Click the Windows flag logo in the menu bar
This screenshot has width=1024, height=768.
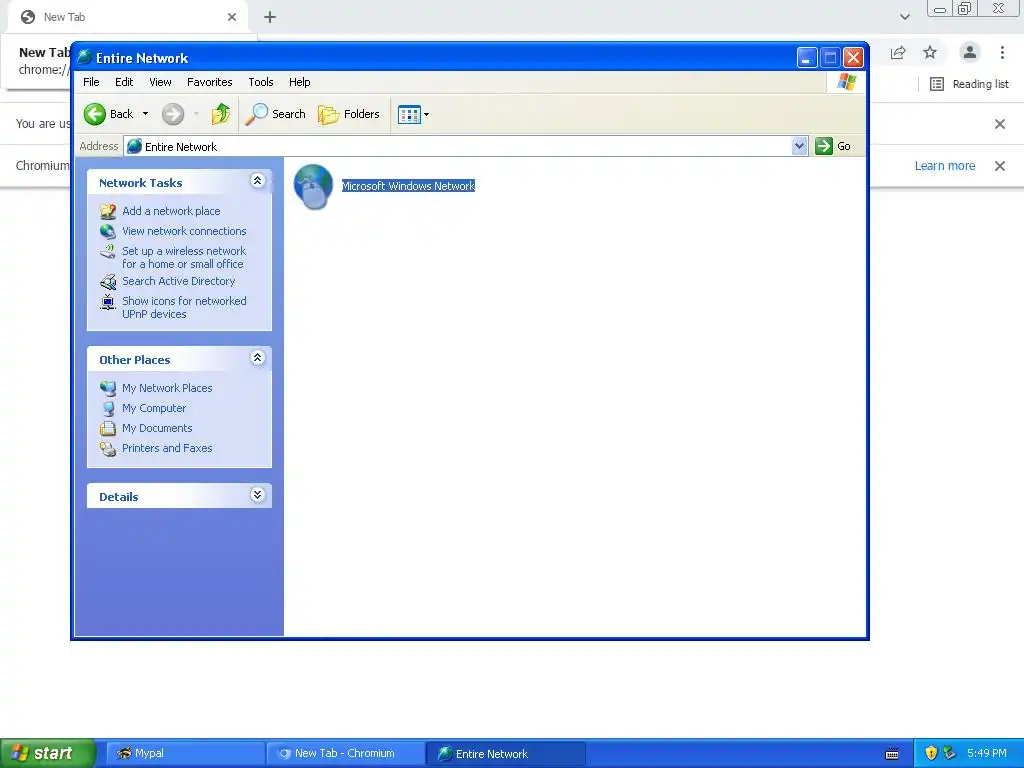click(846, 82)
